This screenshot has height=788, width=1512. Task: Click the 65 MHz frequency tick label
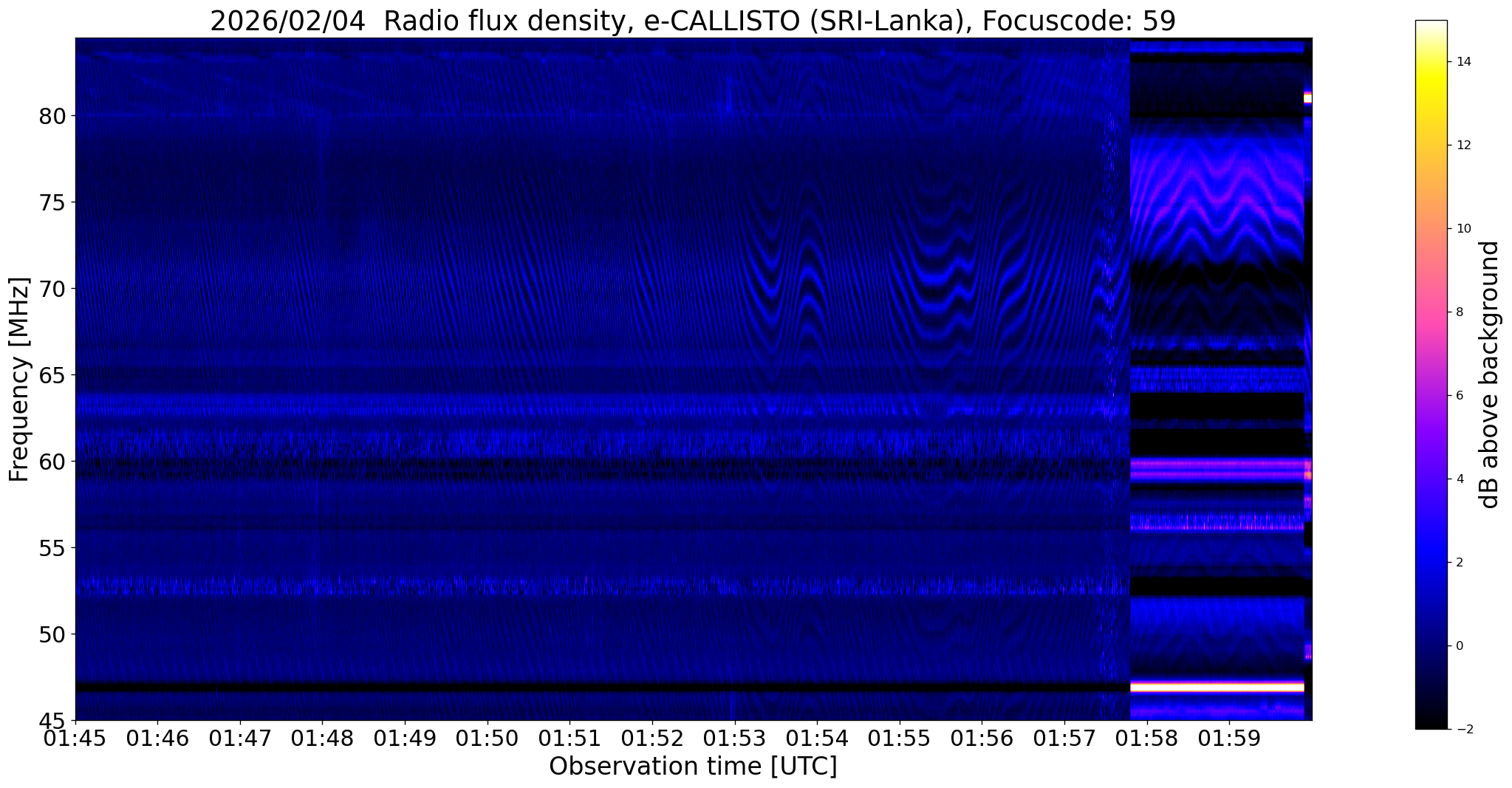point(52,375)
